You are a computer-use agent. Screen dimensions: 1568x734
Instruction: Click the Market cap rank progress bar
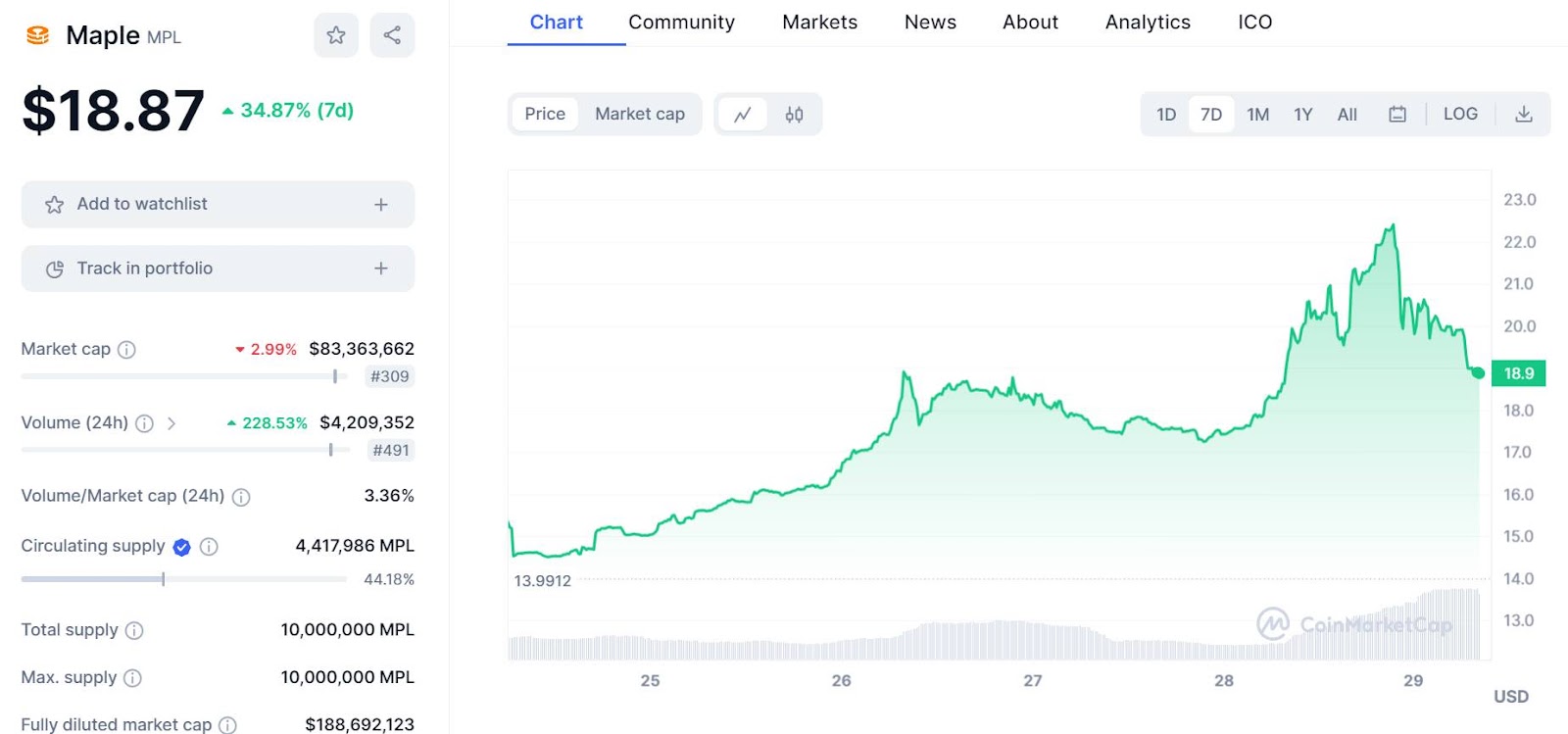(184, 376)
